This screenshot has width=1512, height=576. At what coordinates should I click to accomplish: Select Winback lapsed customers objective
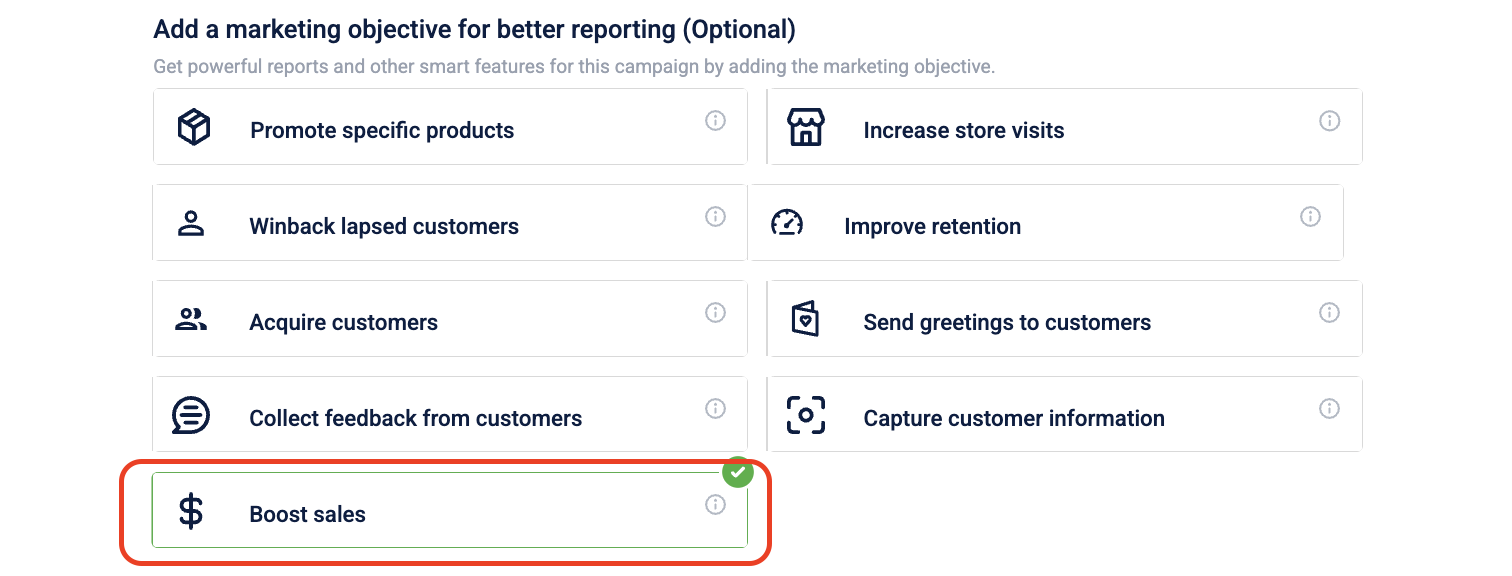point(384,226)
